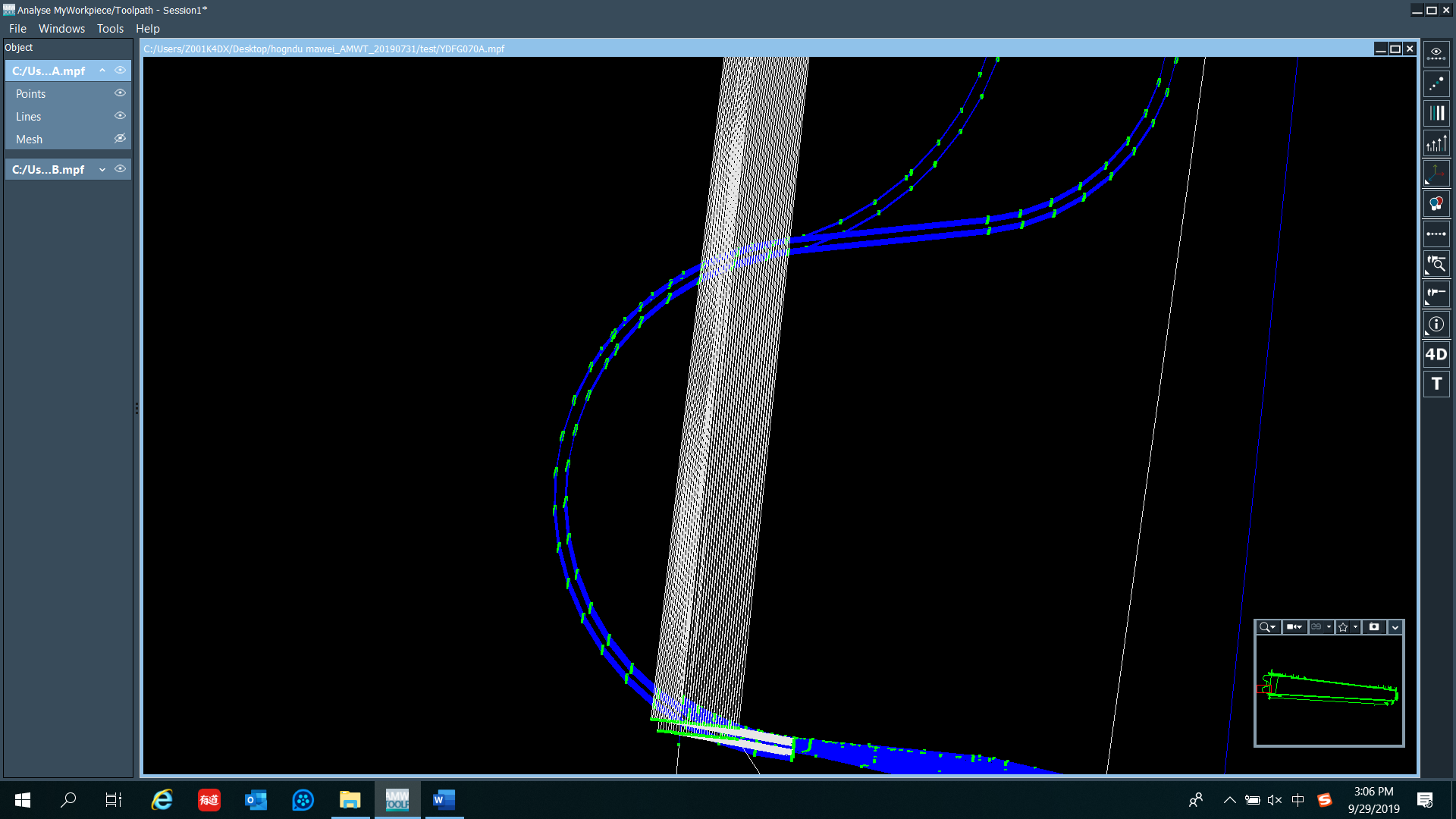Select the caliper with magnifier icon
This screenshot has width=1456, height=819.
pyautogui.click(x=1436, y=264)
